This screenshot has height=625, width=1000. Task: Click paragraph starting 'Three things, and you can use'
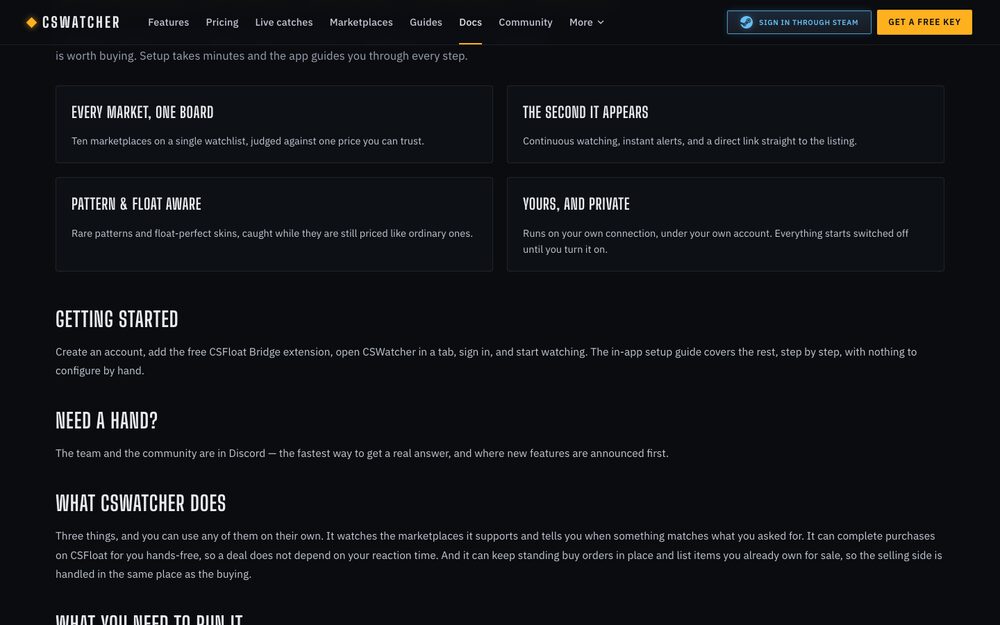tap(499, 555)
